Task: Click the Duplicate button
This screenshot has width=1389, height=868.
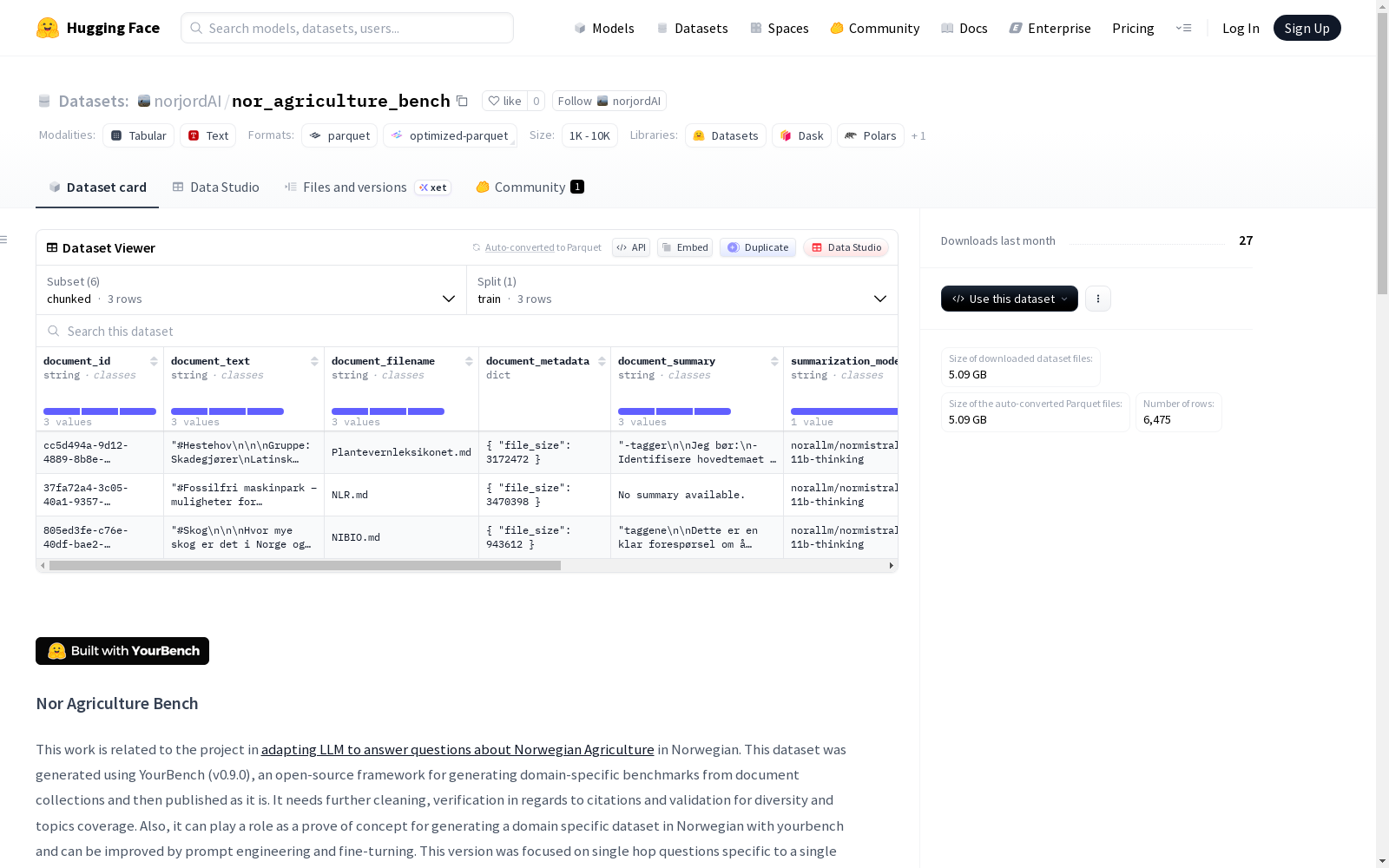Action: pos(758,247)
